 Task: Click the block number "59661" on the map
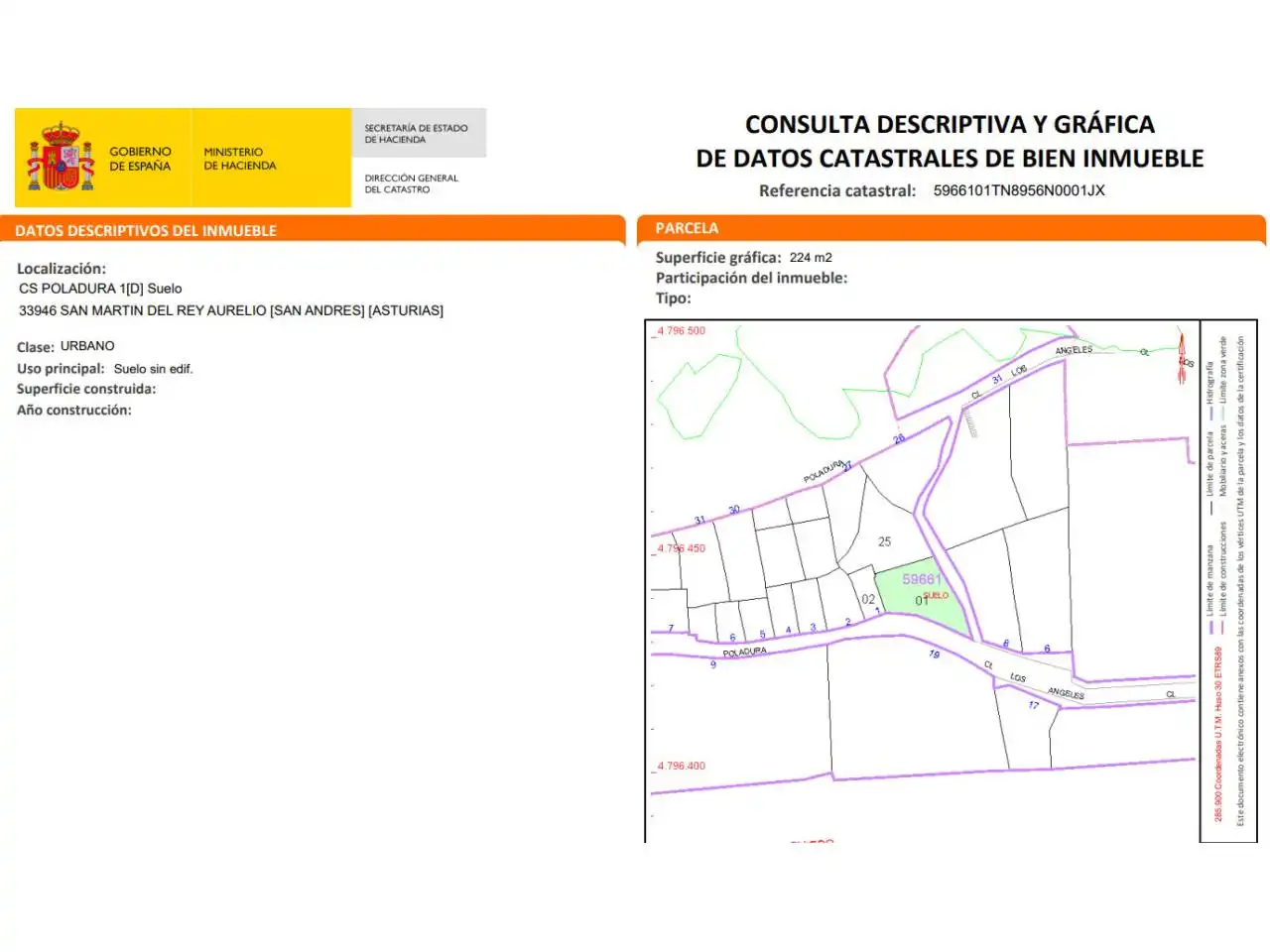(921, 579)
